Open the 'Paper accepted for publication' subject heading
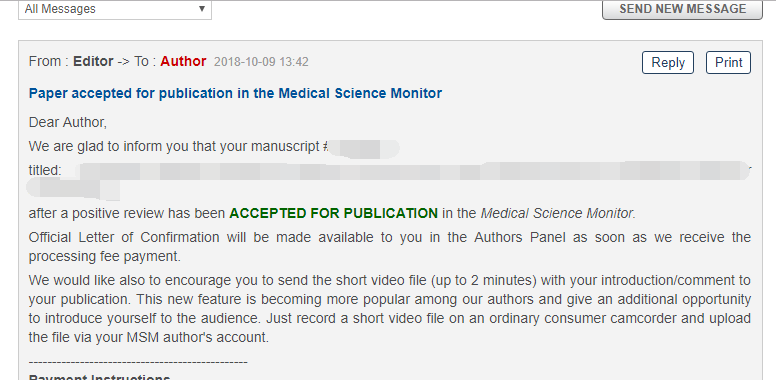 235,93
